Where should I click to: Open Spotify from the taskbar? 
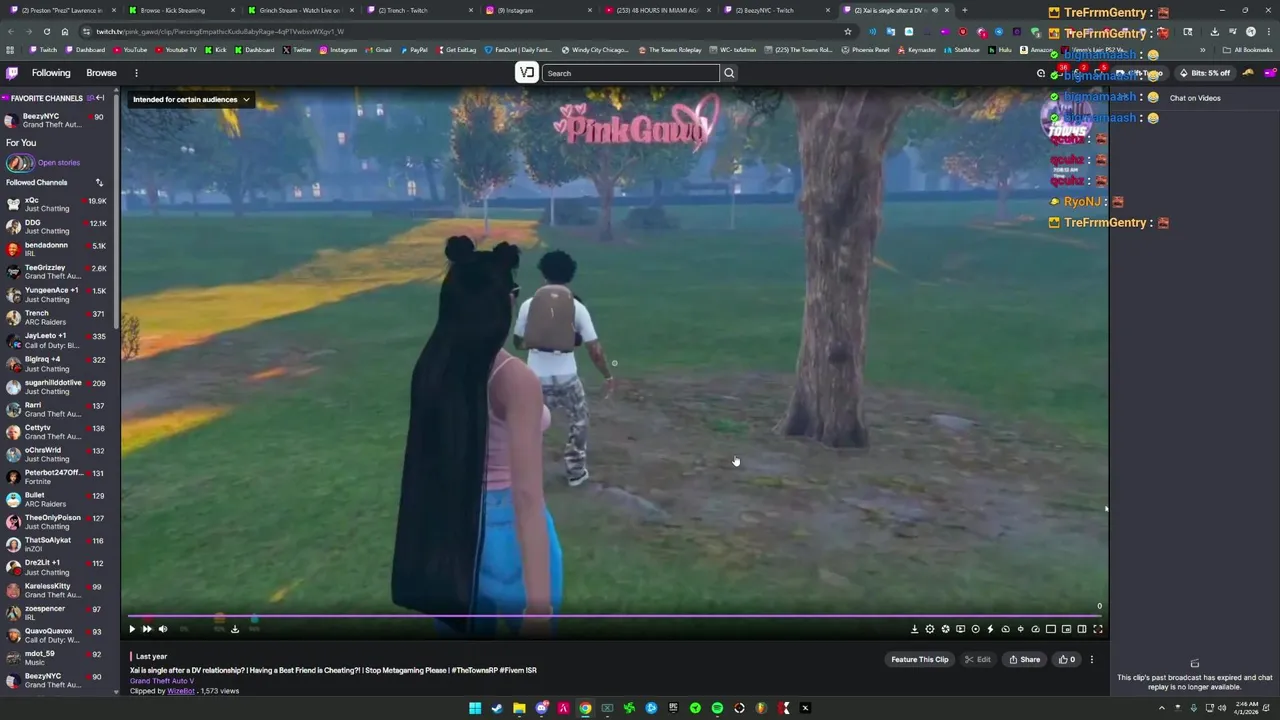[717, 708]
